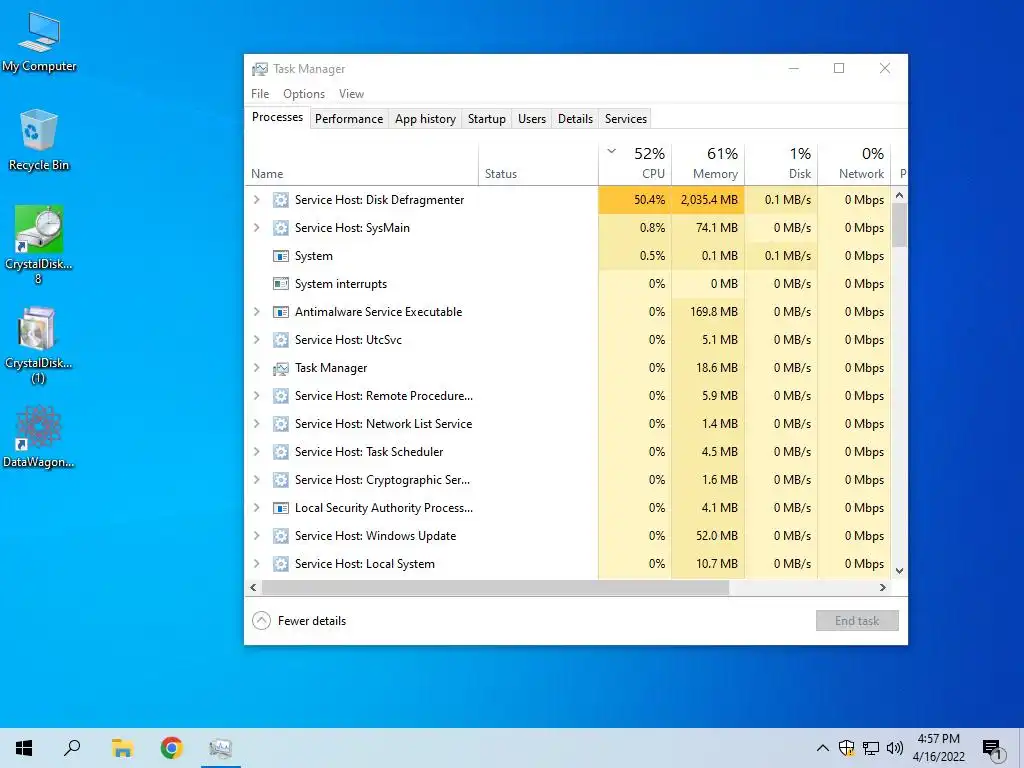Switch to the Services tab

pos(626,119)
